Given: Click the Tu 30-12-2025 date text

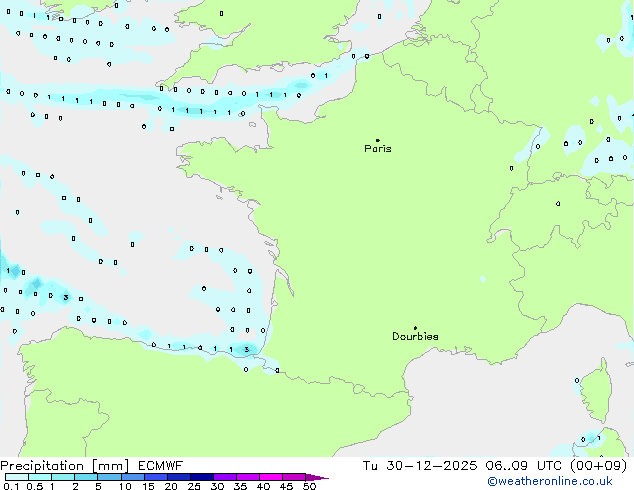Looking at the screenshot, I should tap(420, 466).
